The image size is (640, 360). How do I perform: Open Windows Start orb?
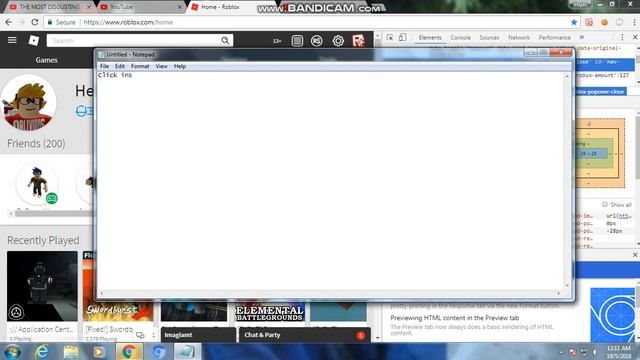(13, 352)
